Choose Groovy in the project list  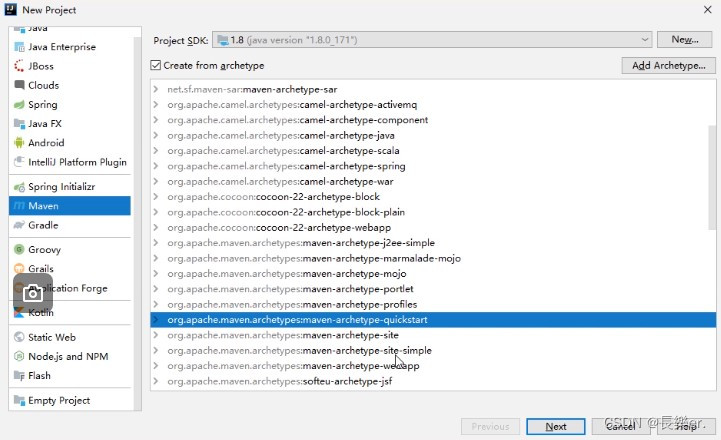[70, 249]
